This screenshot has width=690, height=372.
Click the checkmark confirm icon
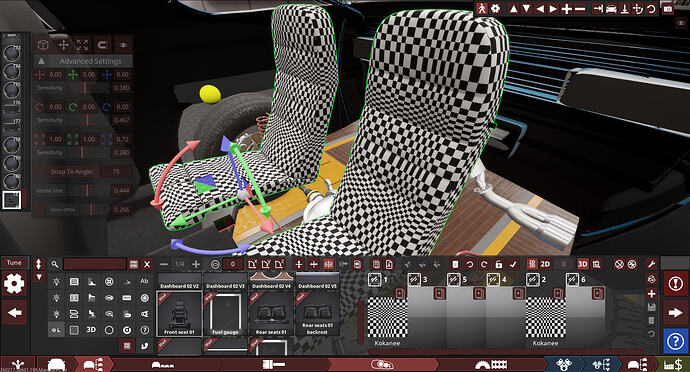tap(513, 264)
